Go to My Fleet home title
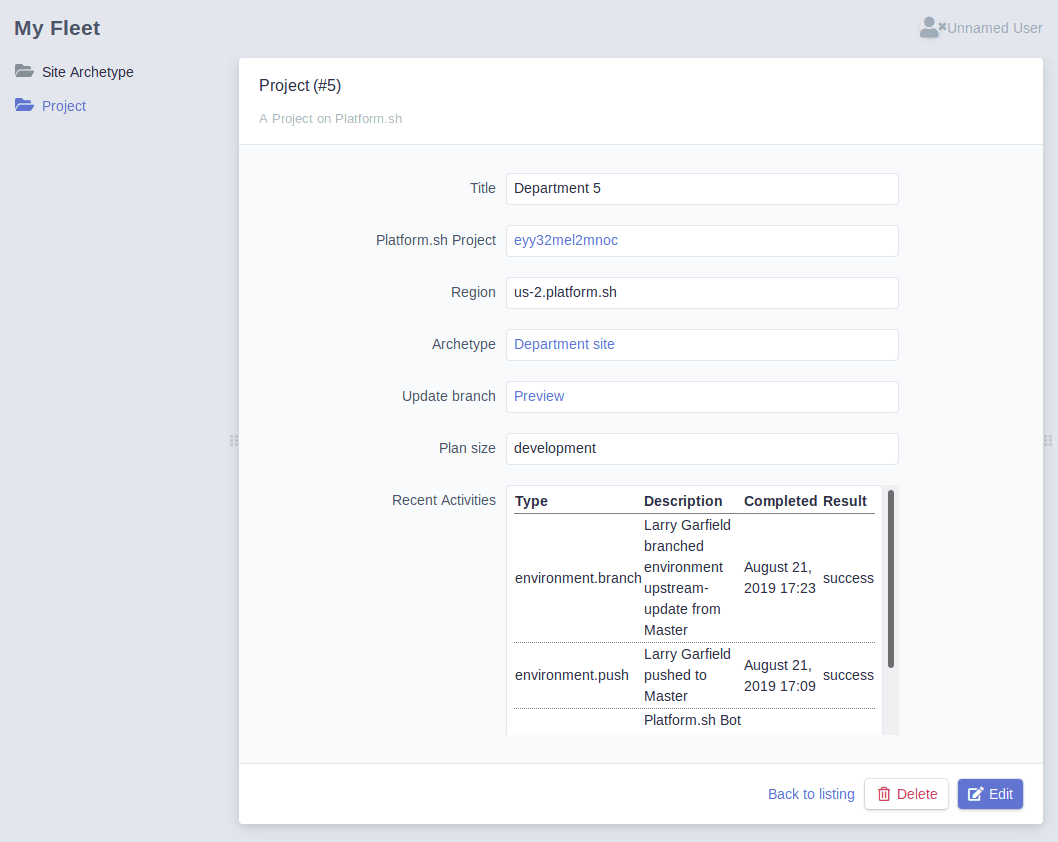This screenshot has width=1058, height=842. [x=57, y=28]
